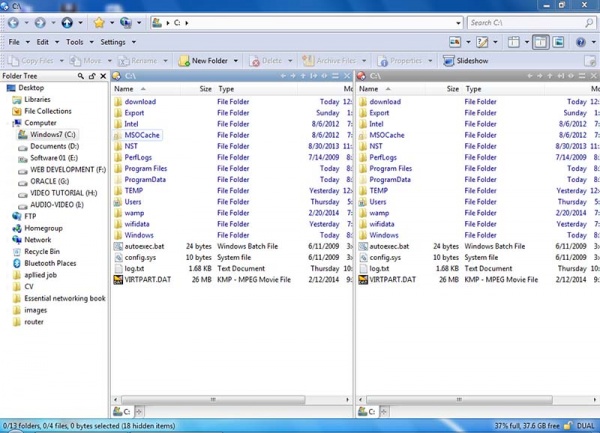Viewport: 600px width, 433px height.
Task: Open the File menu
Action: pos(14,42)
